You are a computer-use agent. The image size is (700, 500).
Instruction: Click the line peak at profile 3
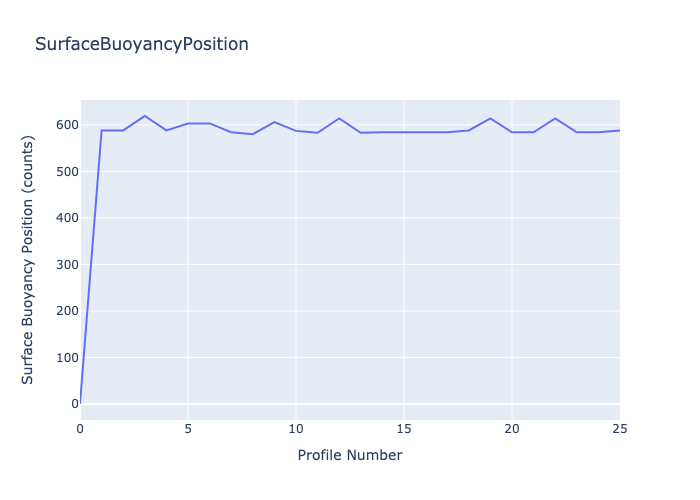click(145, 116)
